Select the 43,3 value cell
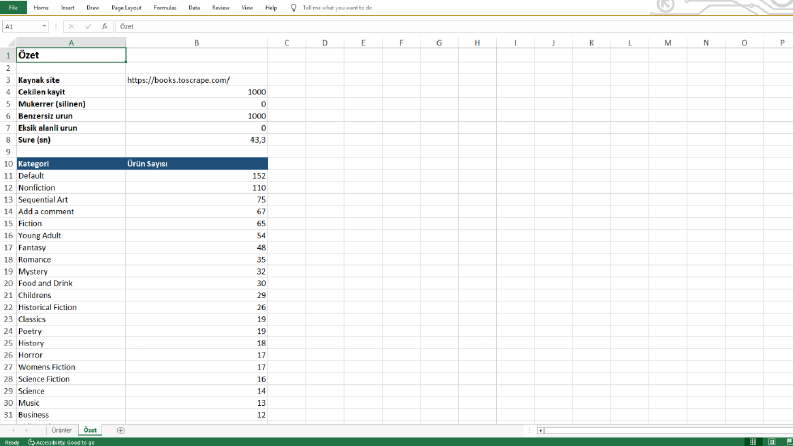This screenshot has height=446, width=793. point(197,140)
